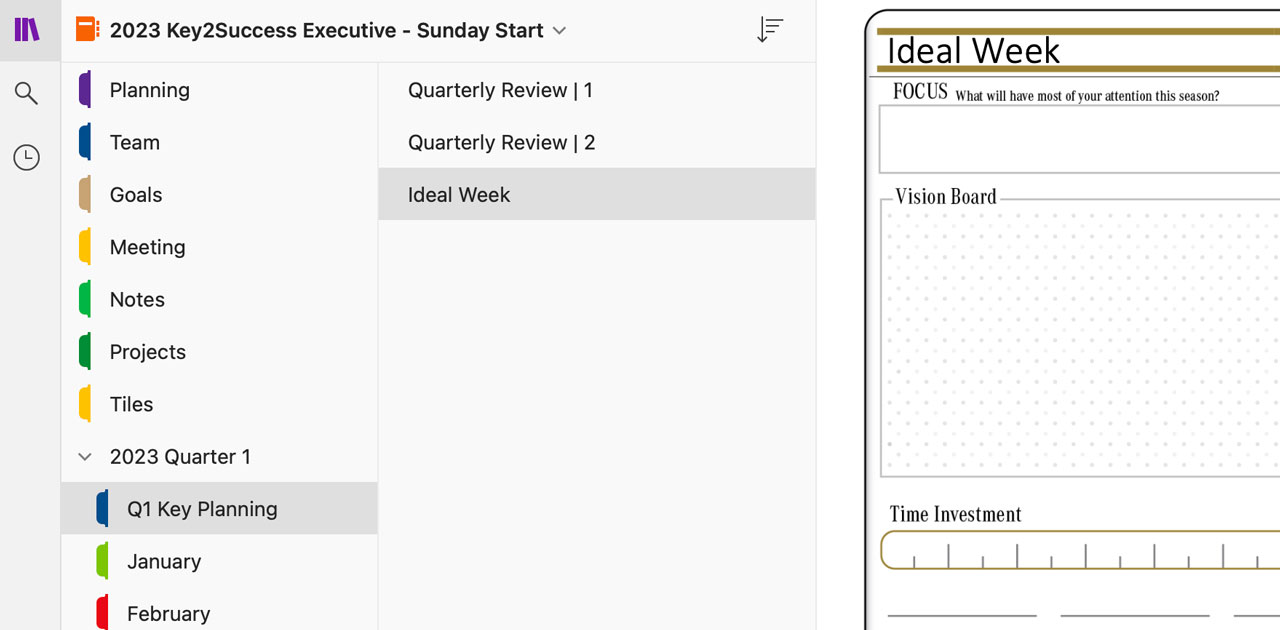Image resolution: width=1280 pixels, height=630 pixels.
Task: Click the search magnifier icon
Action: 27,94
